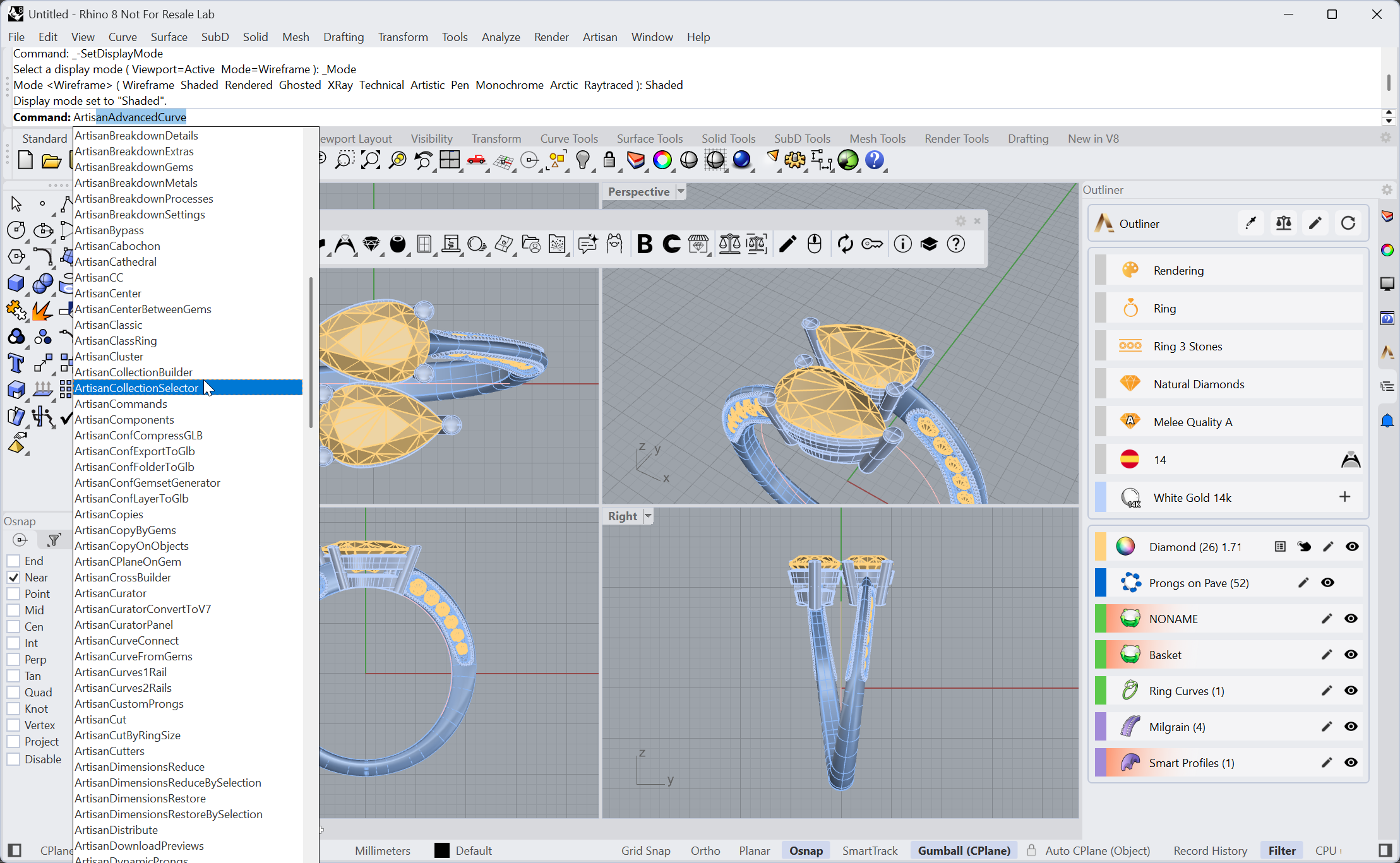Select ArtisanCollectionSelector from the autocomplete list
1400x863 pixels.
point(188,388)
